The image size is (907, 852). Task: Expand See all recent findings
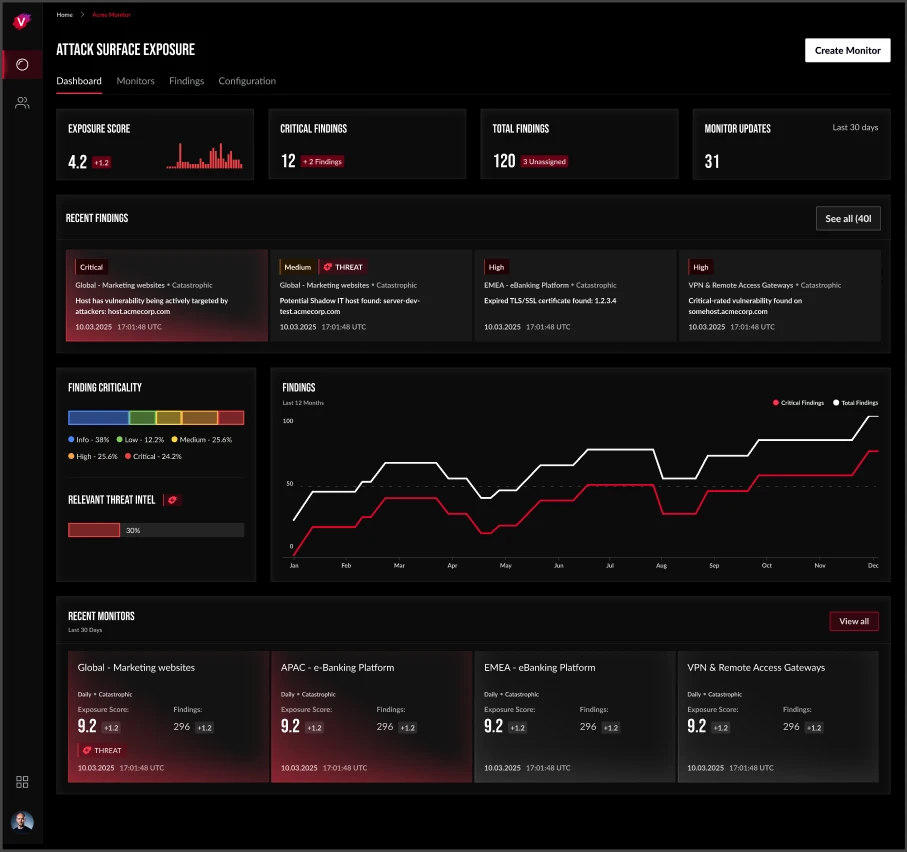tap(848, 218)
